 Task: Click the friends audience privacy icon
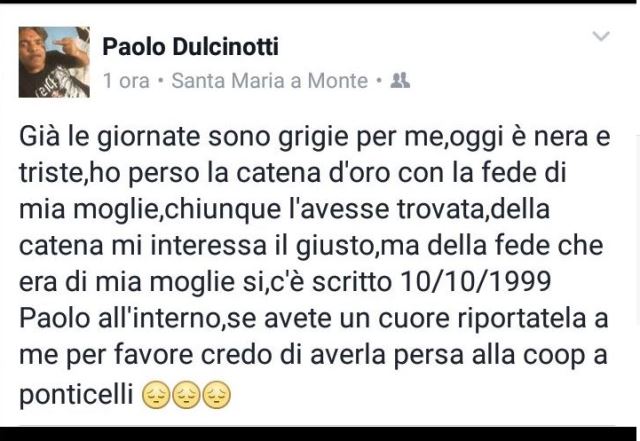coord(400,80)
